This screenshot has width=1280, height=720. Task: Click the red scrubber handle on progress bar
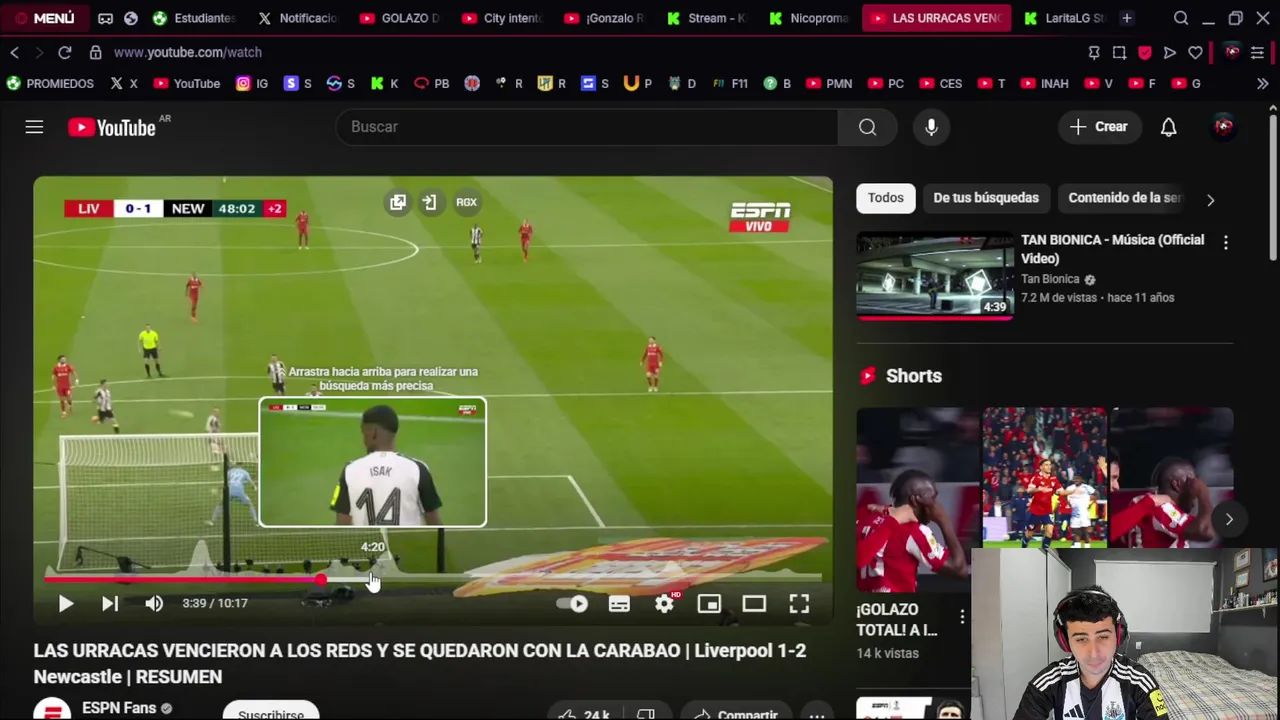click(x=321, y=579)
